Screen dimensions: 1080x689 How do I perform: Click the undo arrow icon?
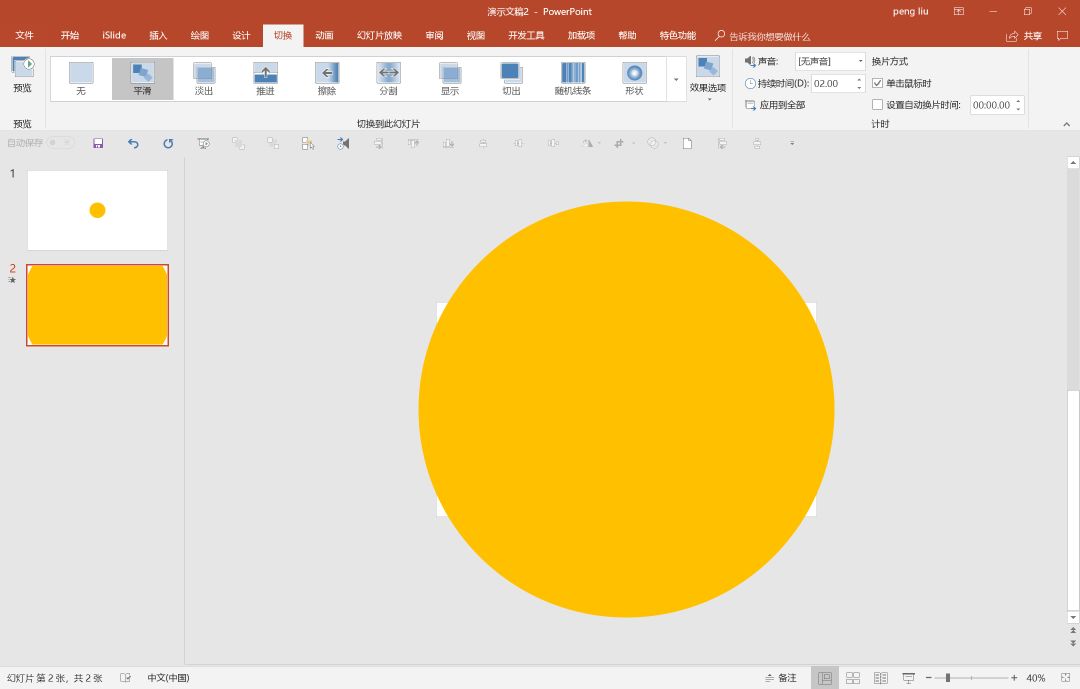(133, 143)
